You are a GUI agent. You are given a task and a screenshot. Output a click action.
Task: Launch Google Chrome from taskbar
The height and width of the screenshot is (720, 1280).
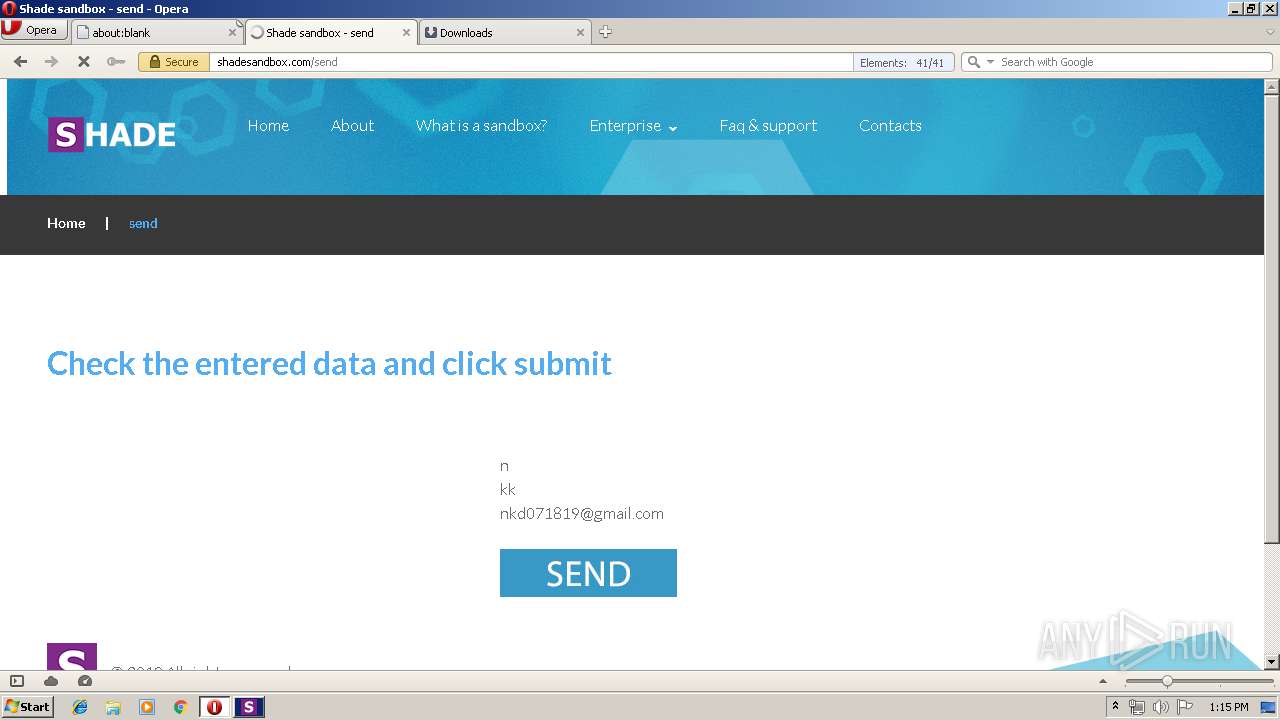click(180, 707)
